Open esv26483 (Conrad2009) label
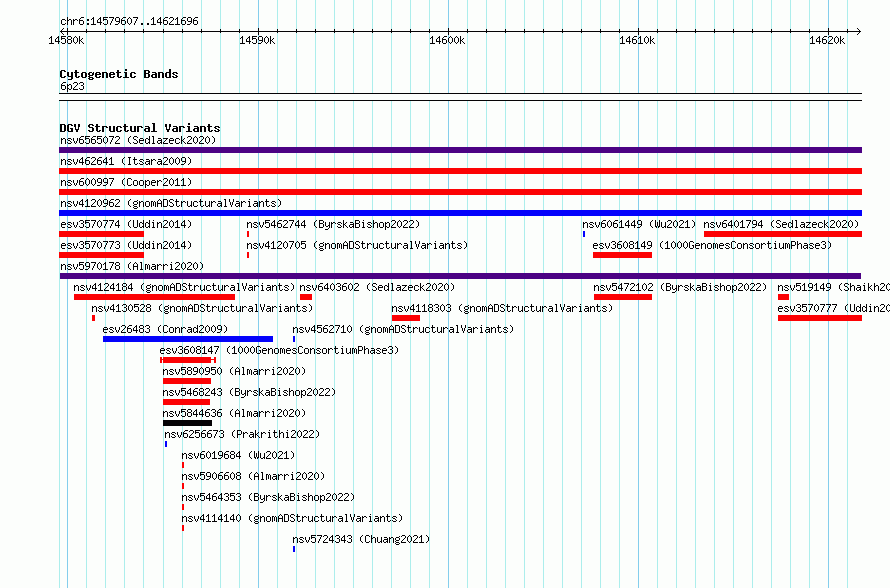The width and height of the screenshot is (890, 588). (165, 329)
